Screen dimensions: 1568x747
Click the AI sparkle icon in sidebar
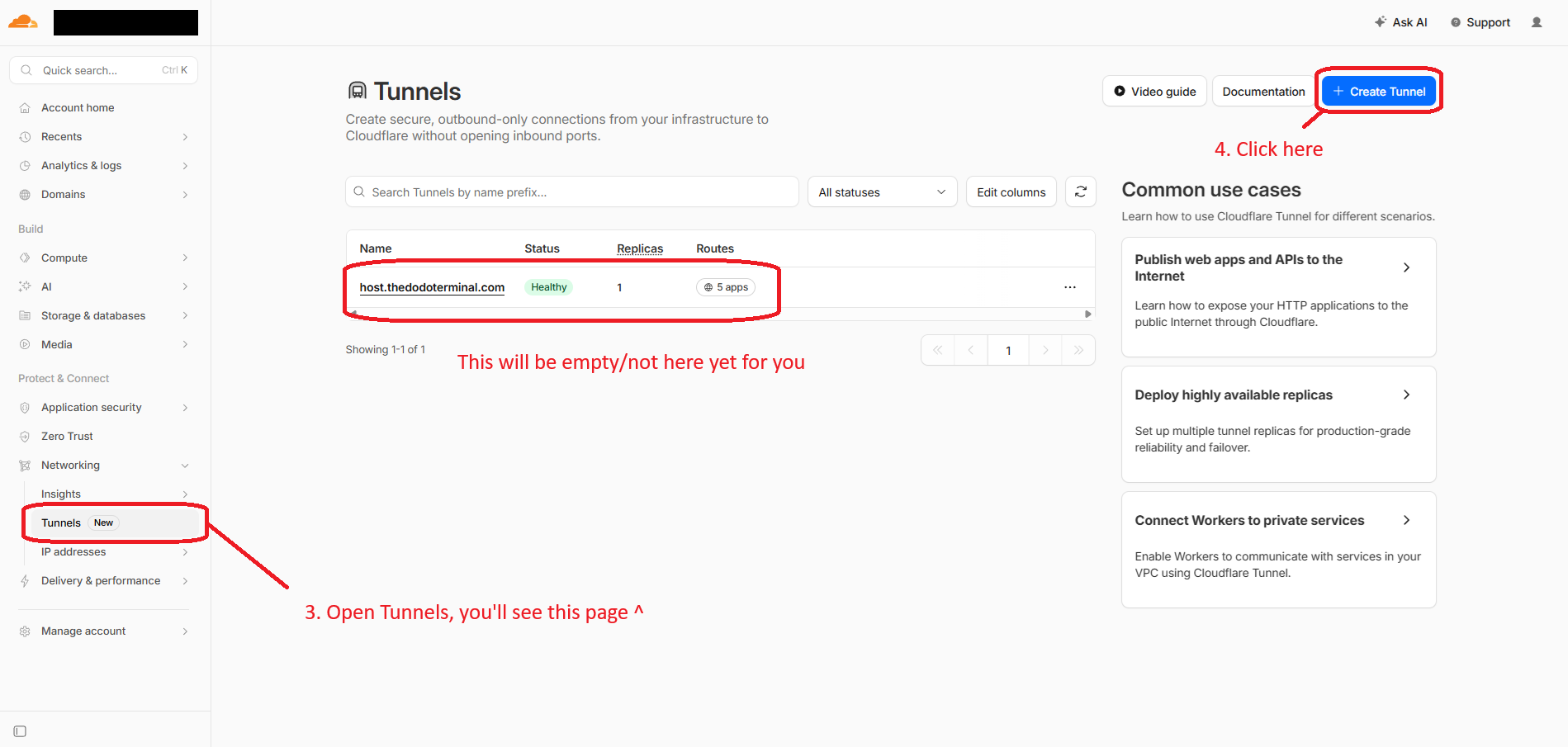coord(25,287)
